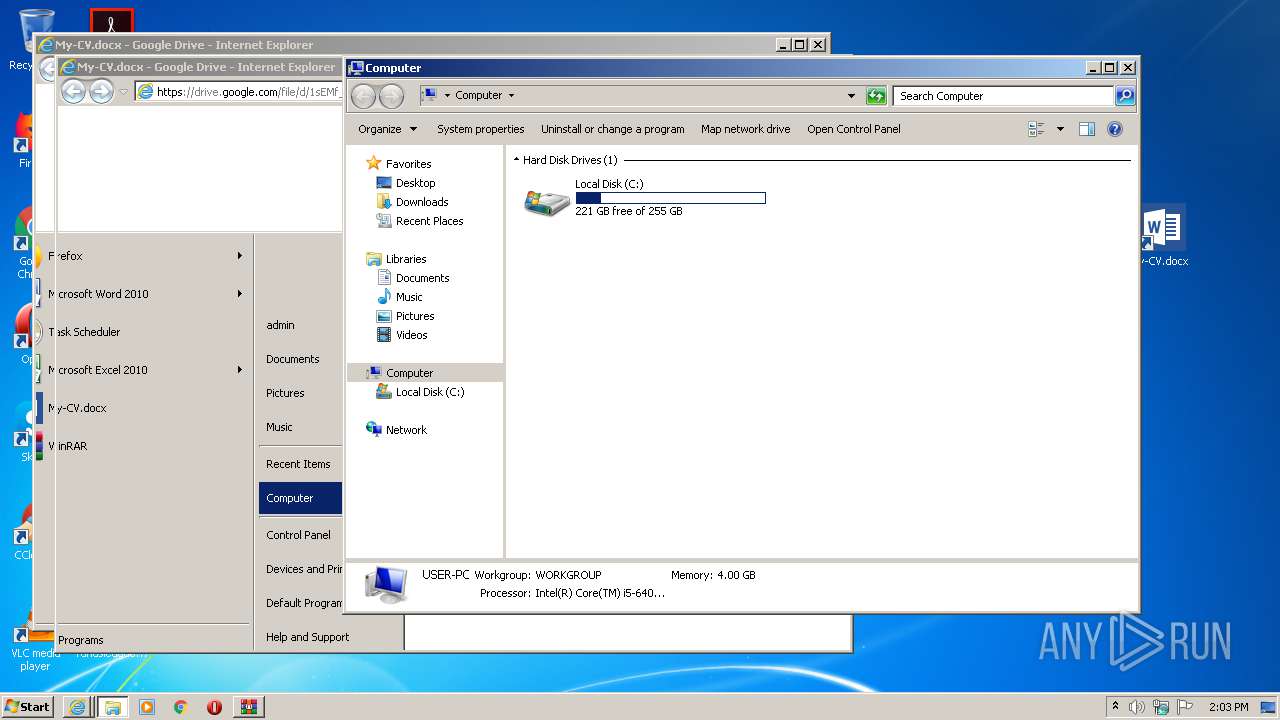Click Internet Explorer icon on taskbar

(x=77, y=707)
